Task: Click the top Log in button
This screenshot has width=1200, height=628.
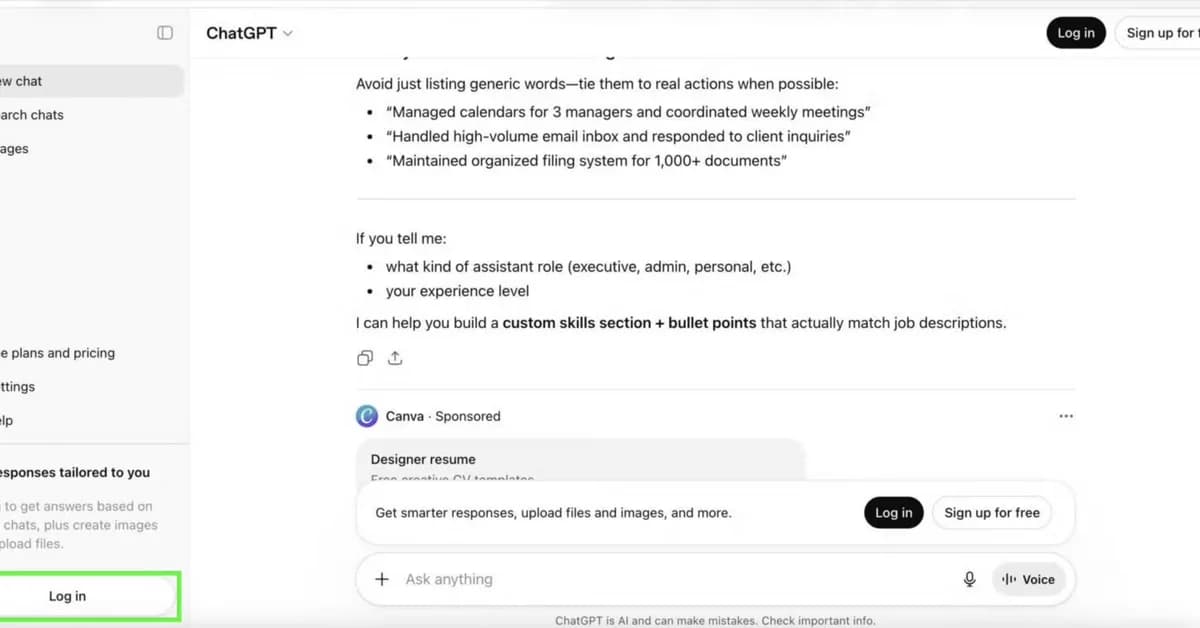Action: point(1075,32)
